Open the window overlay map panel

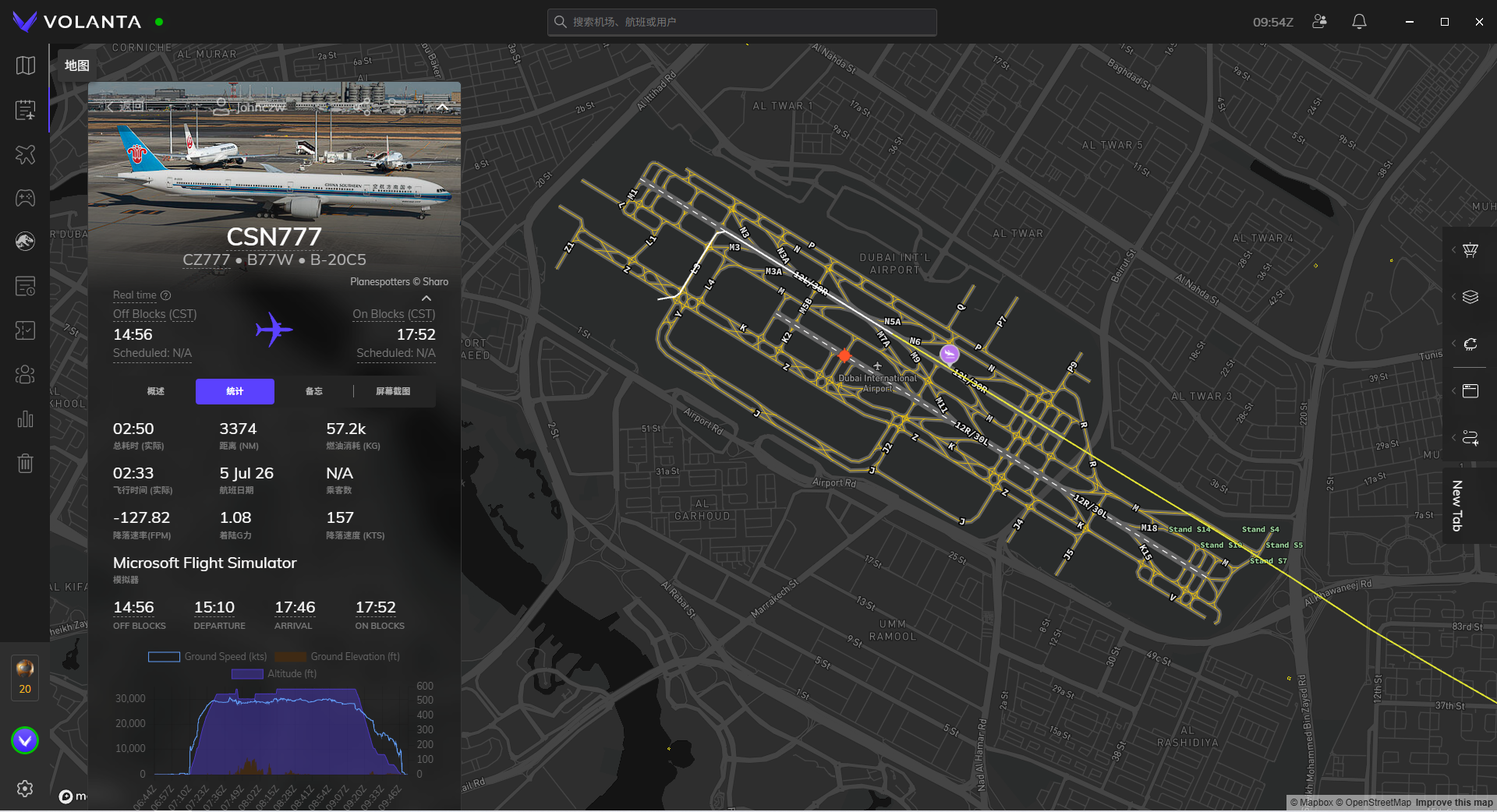1470,390
